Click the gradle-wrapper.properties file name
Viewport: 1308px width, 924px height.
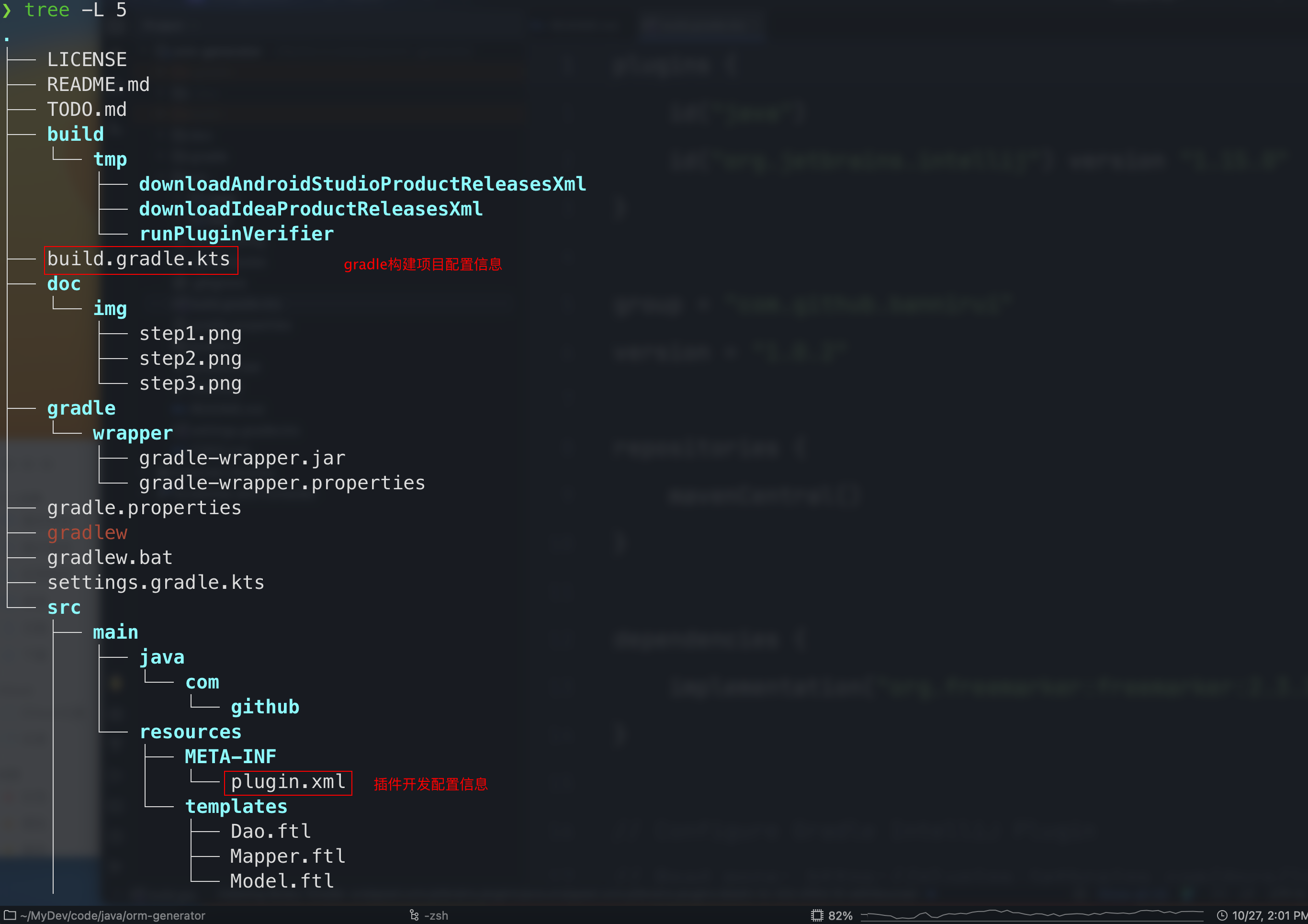(282, 483)
